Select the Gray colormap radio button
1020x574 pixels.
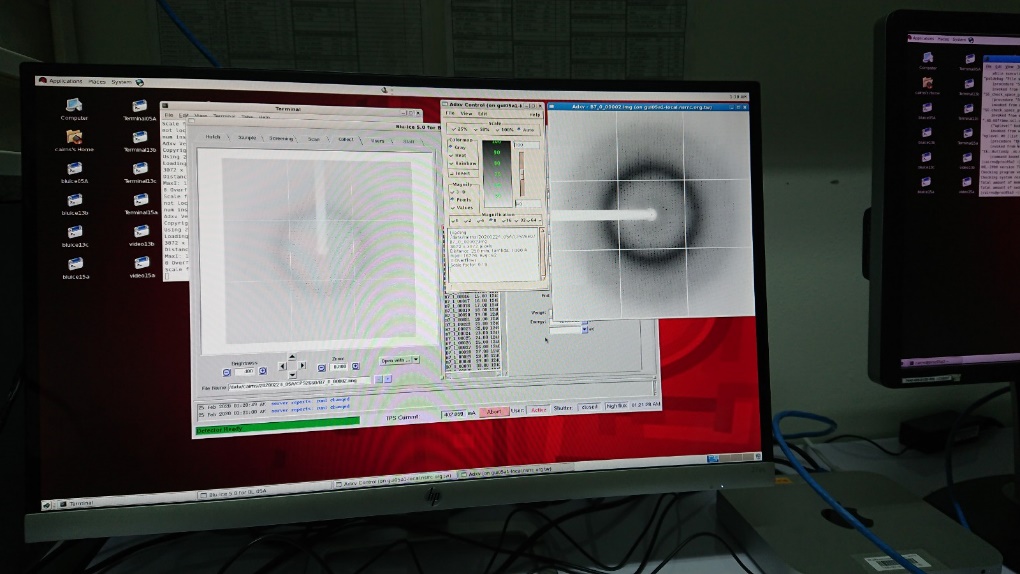457,147
